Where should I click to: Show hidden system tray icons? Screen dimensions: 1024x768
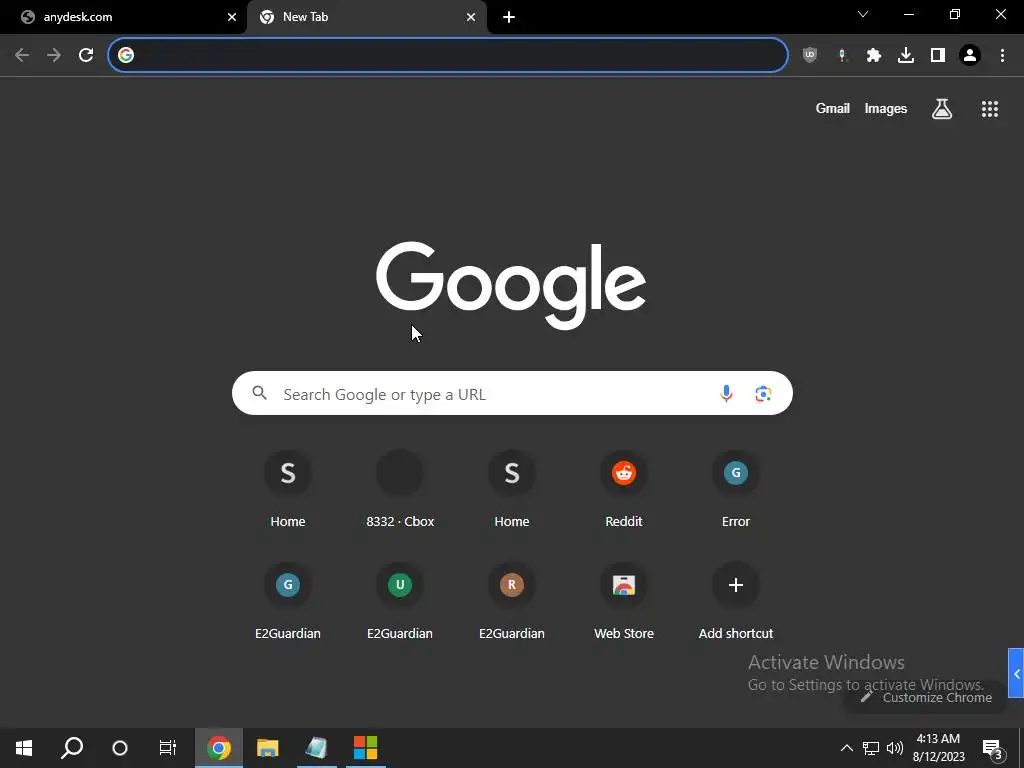click(x=846, y=748)
